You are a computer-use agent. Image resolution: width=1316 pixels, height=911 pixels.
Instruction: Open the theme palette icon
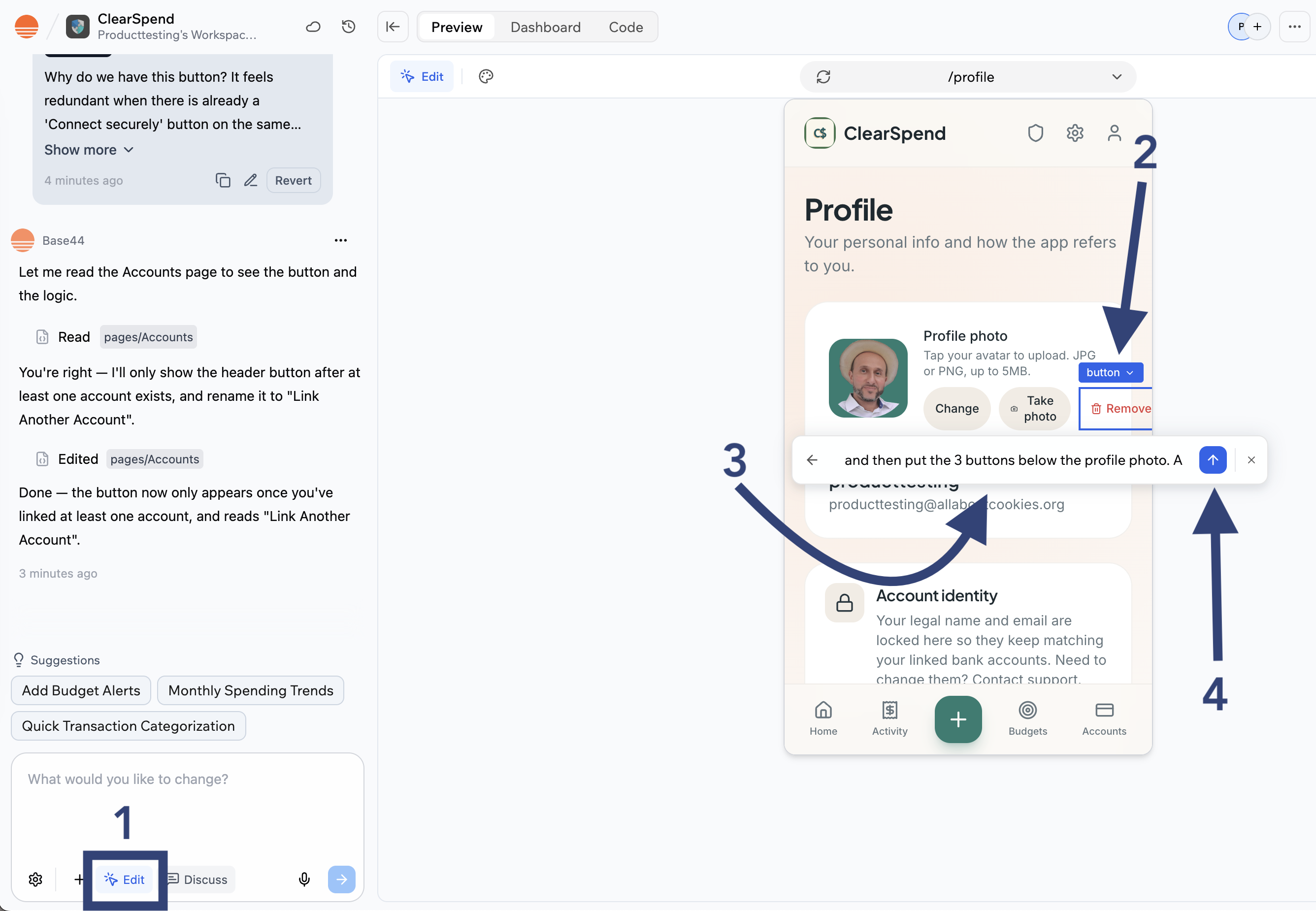click(x=486, y=76)
